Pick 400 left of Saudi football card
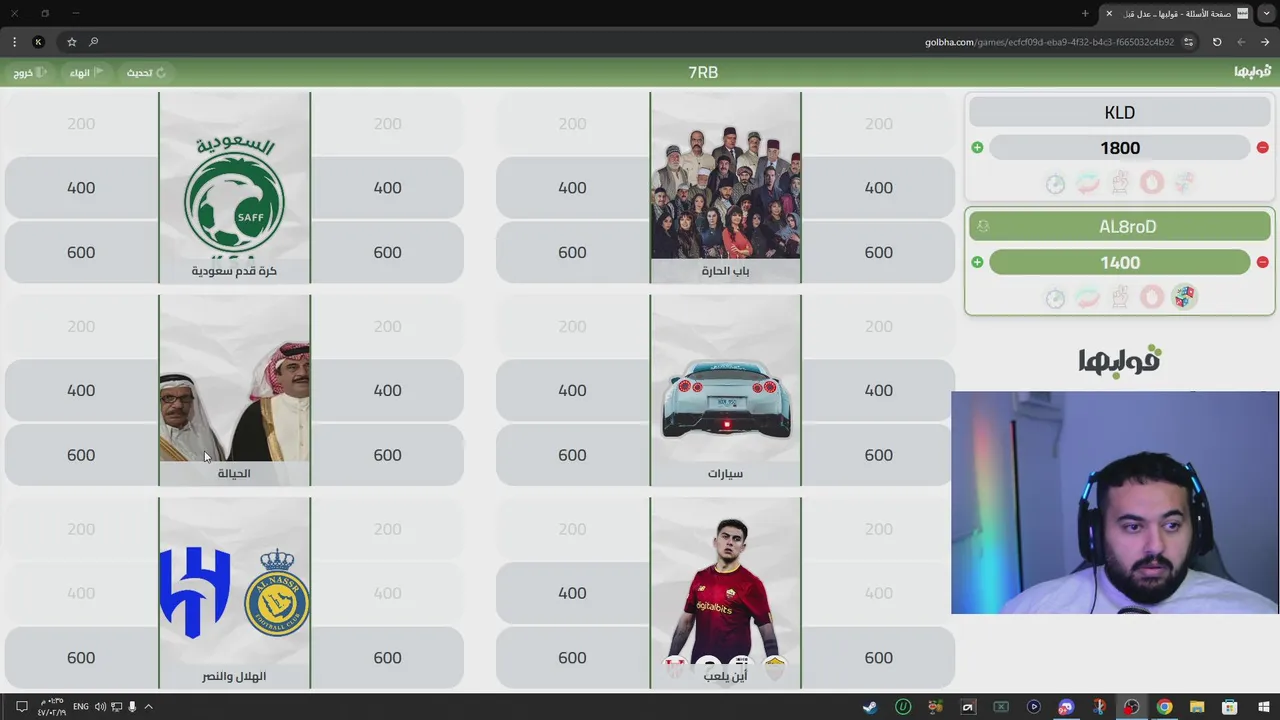The height and width of the screenshot is (720, 1280). point(81,188)
